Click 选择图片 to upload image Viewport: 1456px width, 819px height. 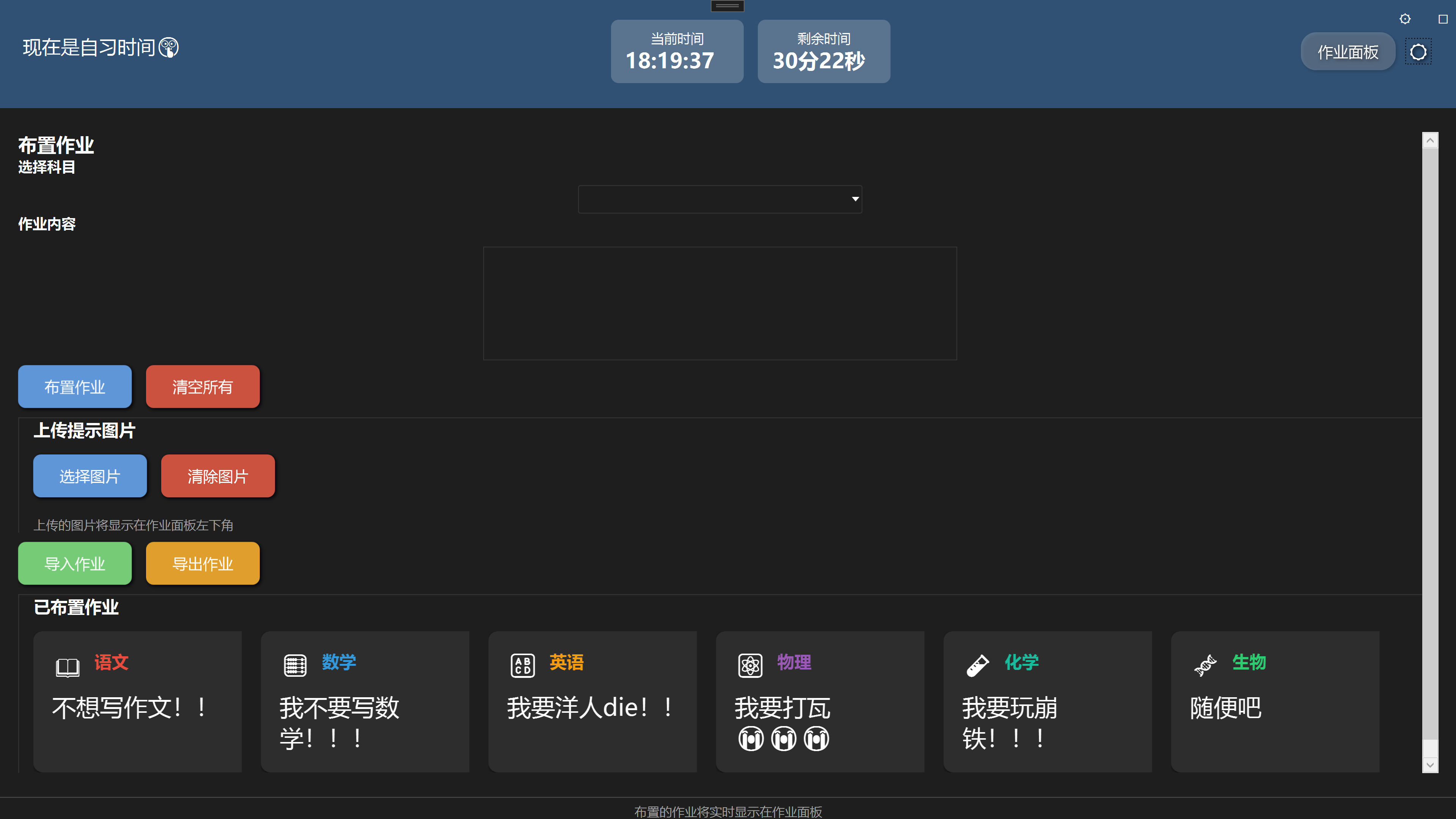click(90, 476)
